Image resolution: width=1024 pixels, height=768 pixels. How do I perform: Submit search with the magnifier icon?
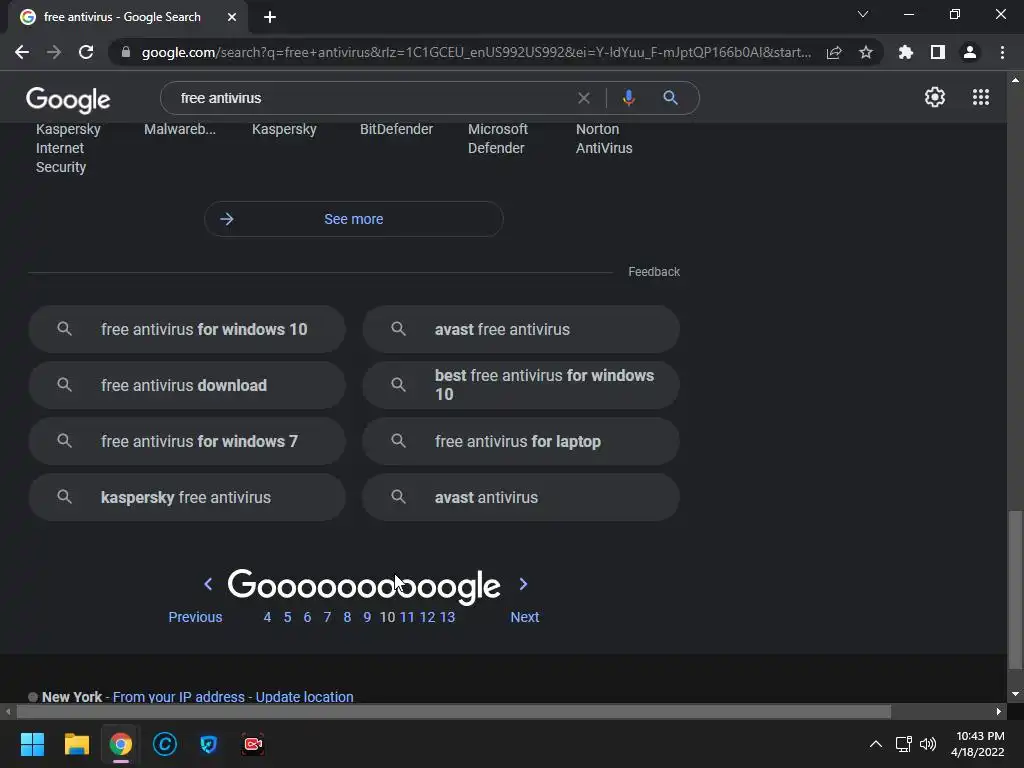670,98
